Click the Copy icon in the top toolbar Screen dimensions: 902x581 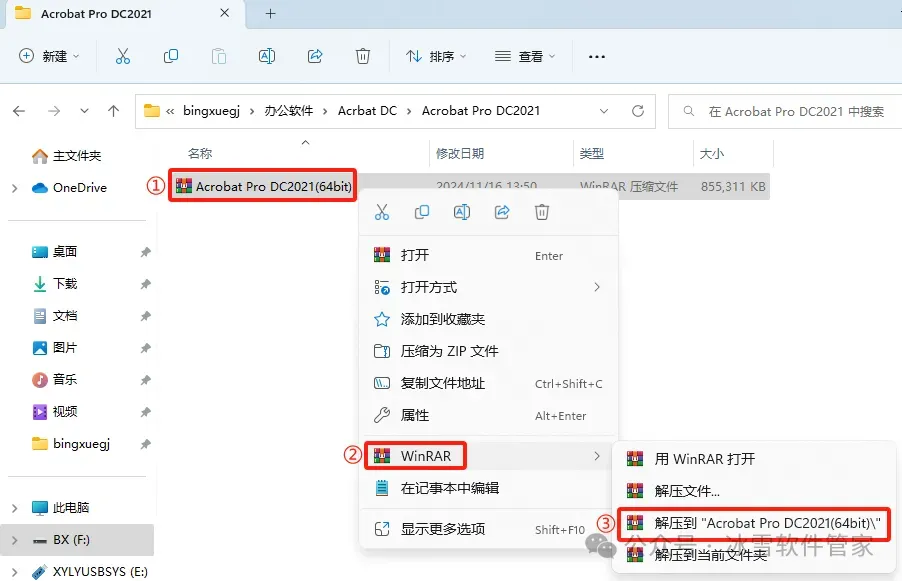(171, 56)
